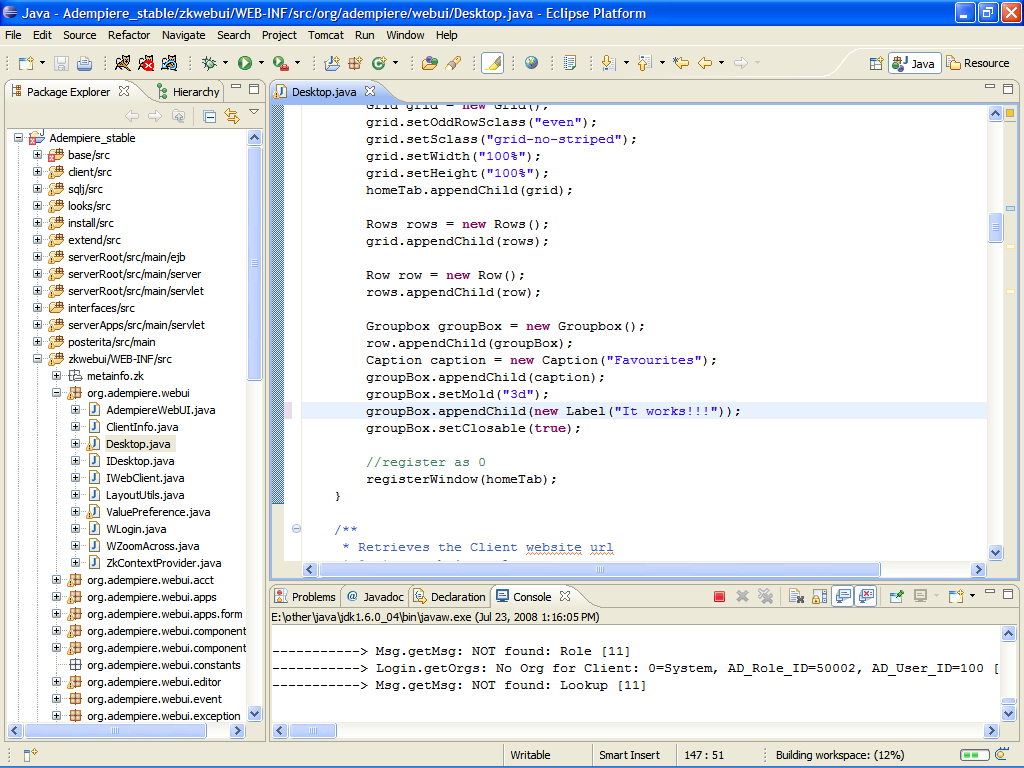This screenshot has height=768, width=1024.
Task: Open the Navigate menu
Action: click(x=184, y=35)
